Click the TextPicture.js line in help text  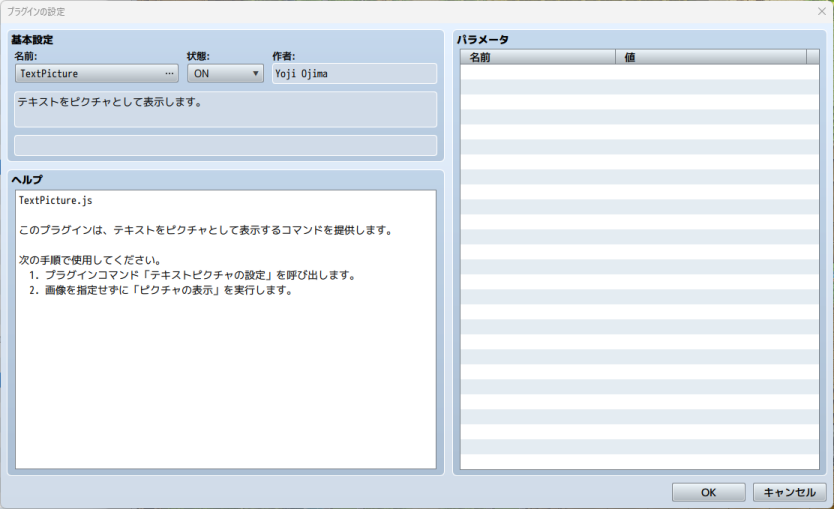56,201
